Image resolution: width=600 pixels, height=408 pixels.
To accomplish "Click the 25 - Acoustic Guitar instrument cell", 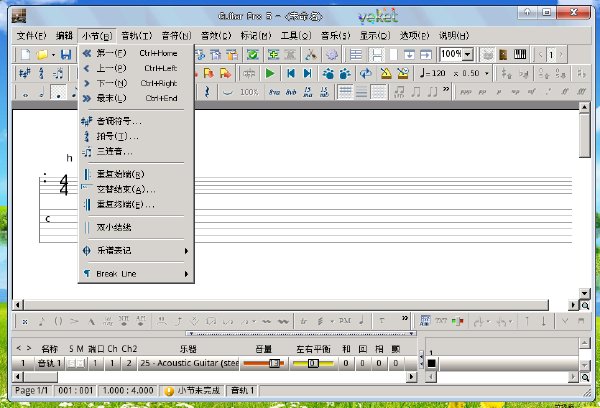I will [188, 363].
